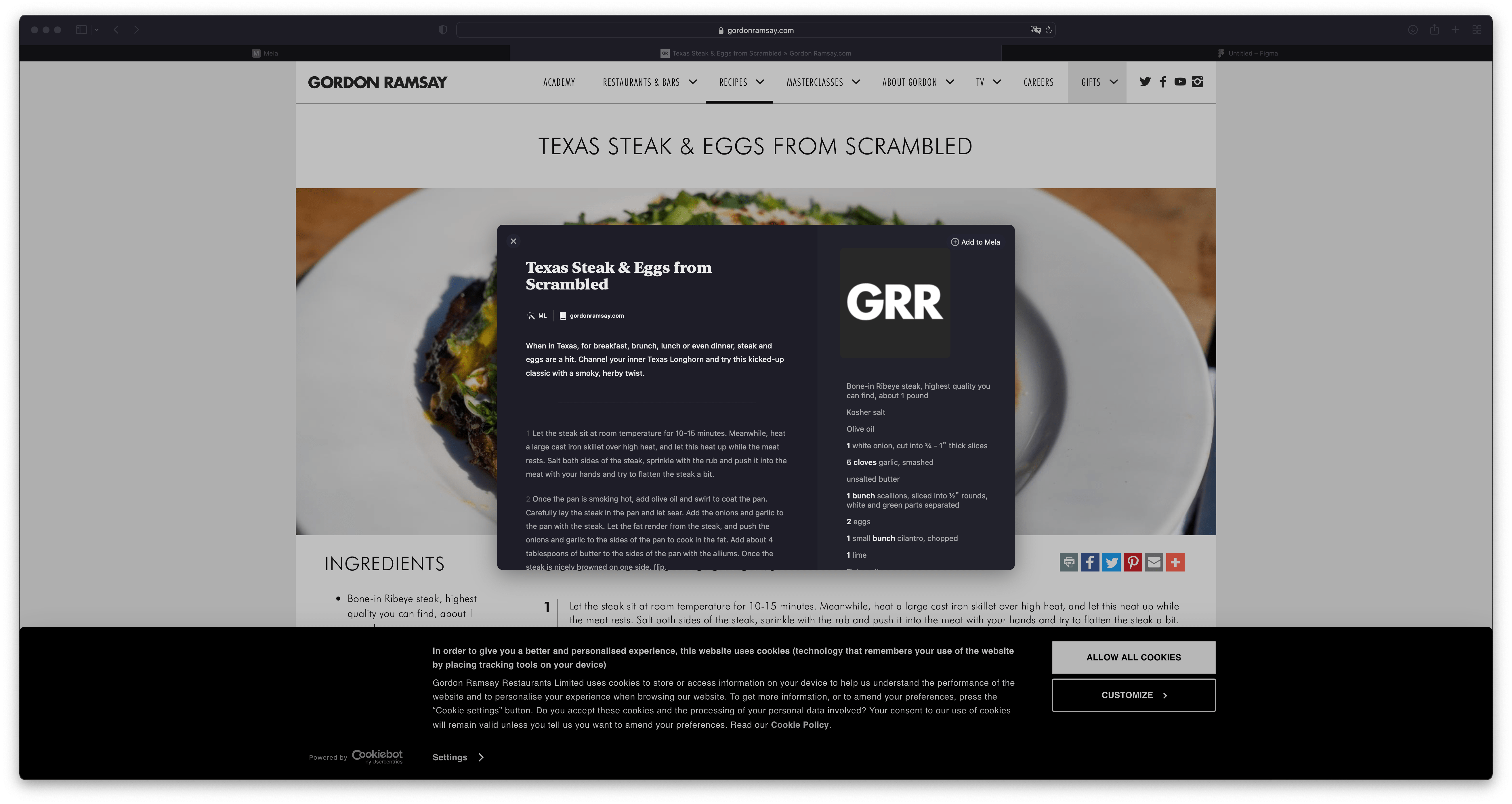Expand the Masterclasses dropdown chevron
Image resolution: width=1512 pixels, height=804 pixels.
point(856,82)
